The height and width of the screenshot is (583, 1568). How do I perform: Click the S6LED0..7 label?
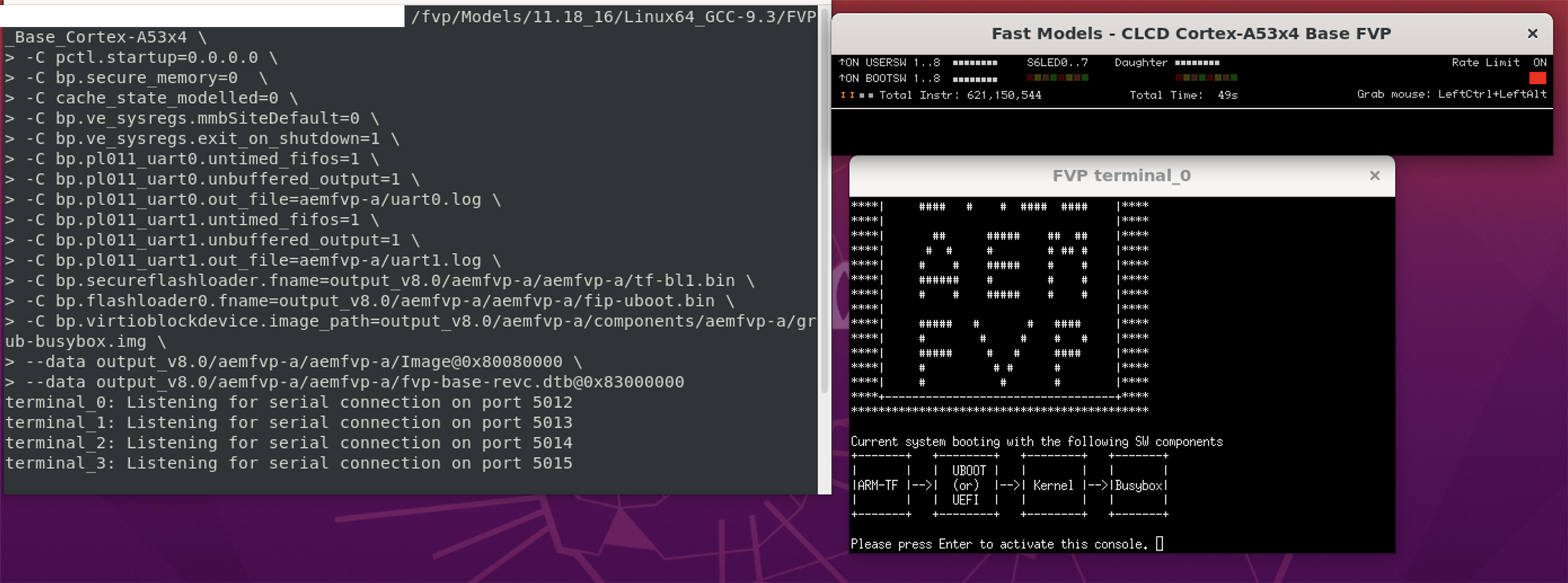pos(1057,63)
